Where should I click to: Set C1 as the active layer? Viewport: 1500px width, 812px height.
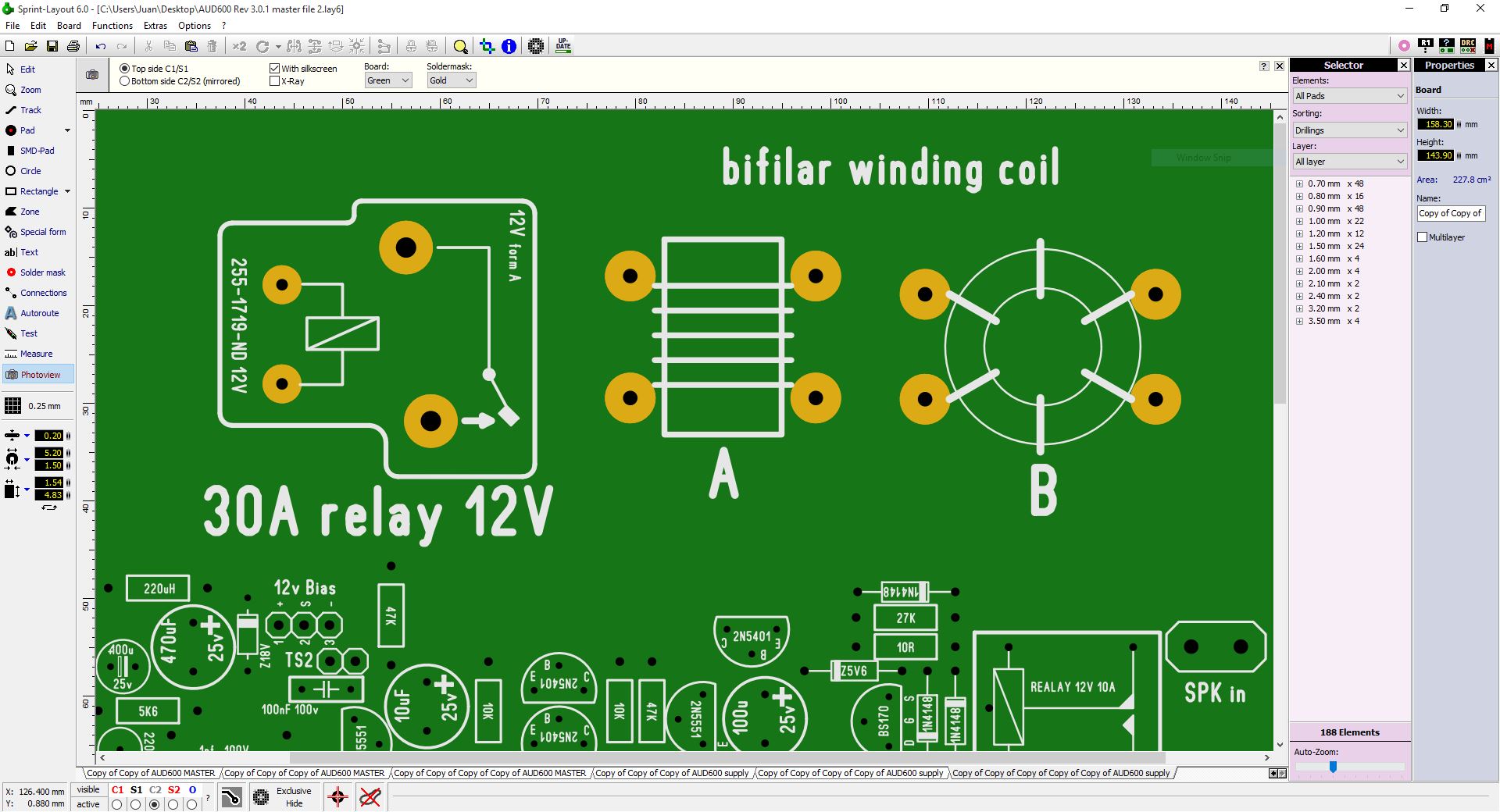click(117, 804)
